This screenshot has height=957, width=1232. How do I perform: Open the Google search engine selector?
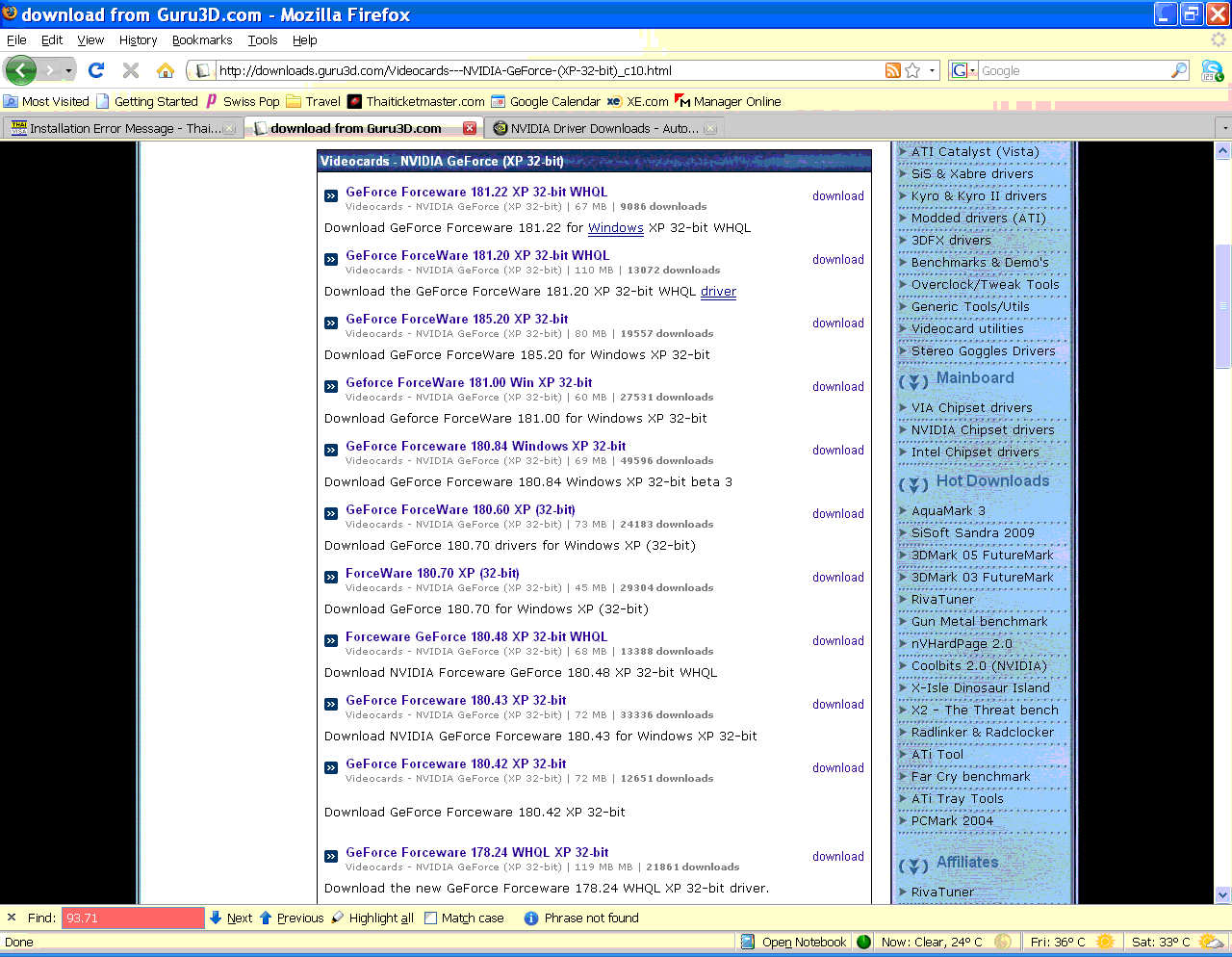coord(962,70)
